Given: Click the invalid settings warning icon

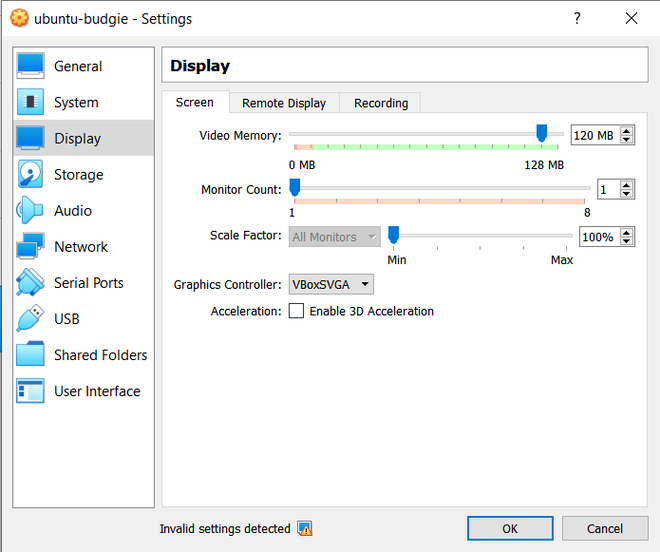Looking at the screenshot, I should [x=305, y=528].
